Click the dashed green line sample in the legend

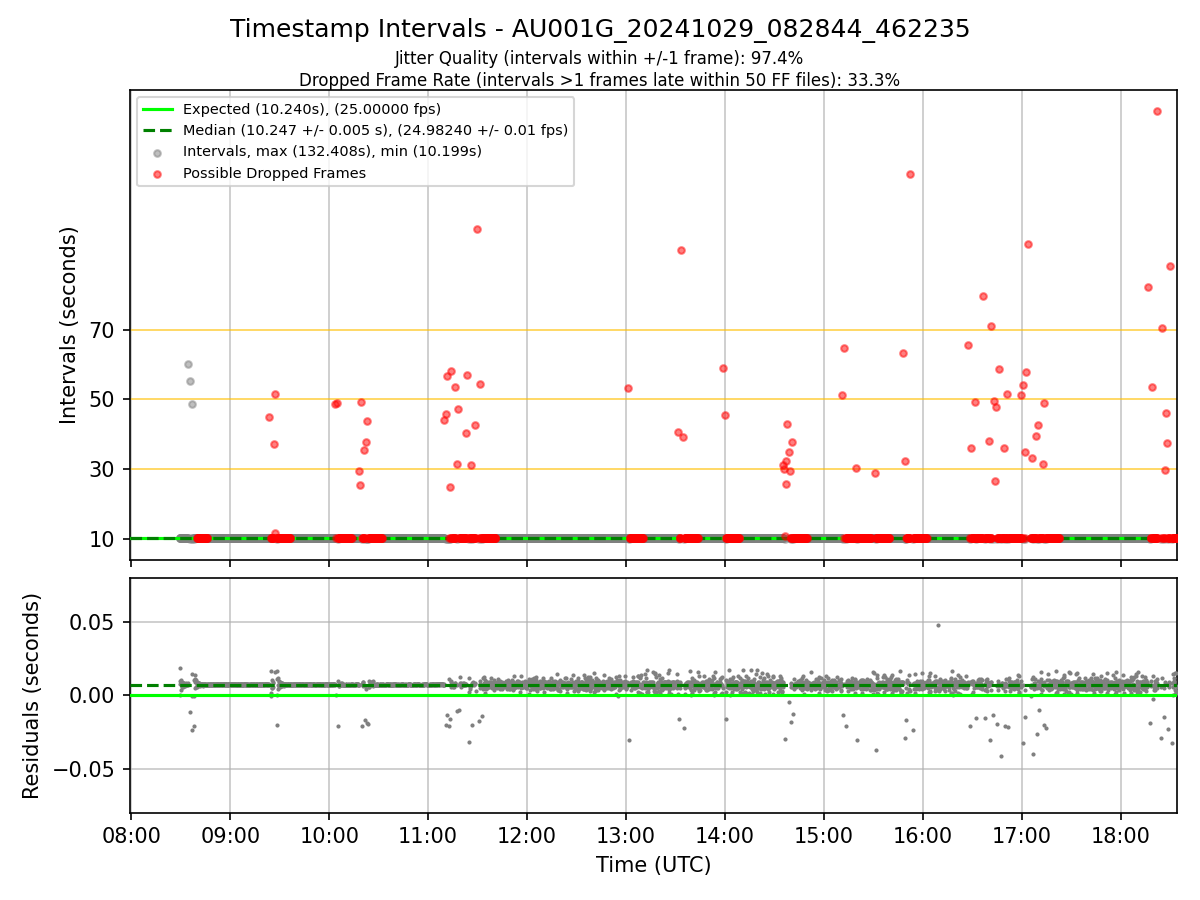click(x=158, y=130)
